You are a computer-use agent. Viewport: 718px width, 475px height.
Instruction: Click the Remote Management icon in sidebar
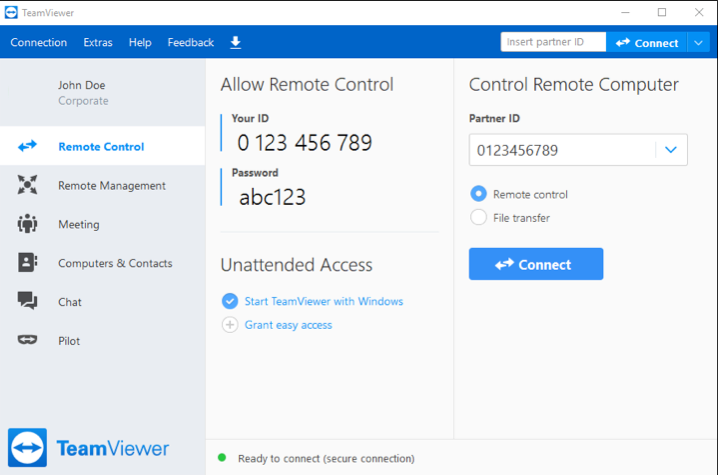point(27,185)
